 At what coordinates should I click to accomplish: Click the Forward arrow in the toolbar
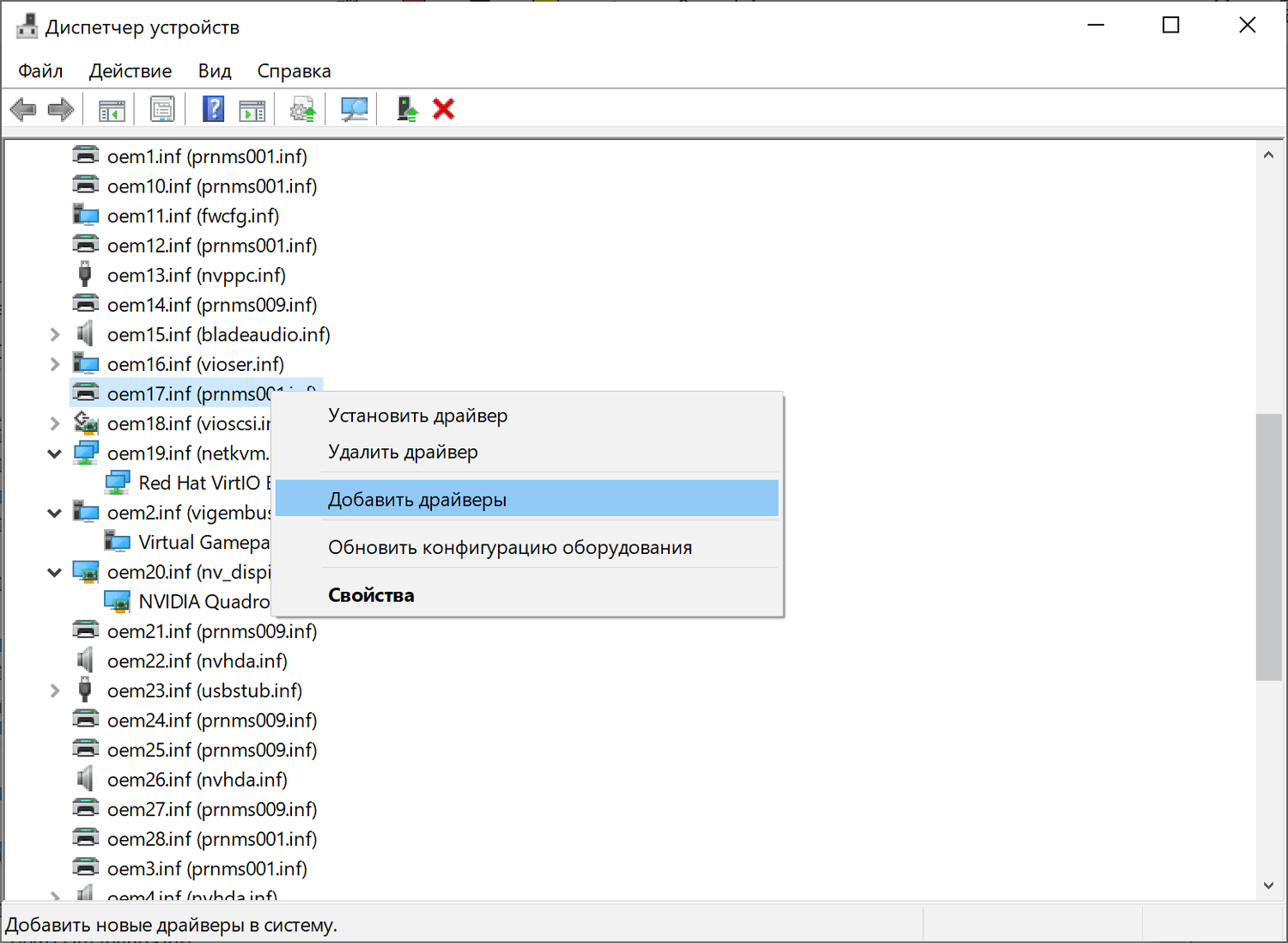(61, 109)
